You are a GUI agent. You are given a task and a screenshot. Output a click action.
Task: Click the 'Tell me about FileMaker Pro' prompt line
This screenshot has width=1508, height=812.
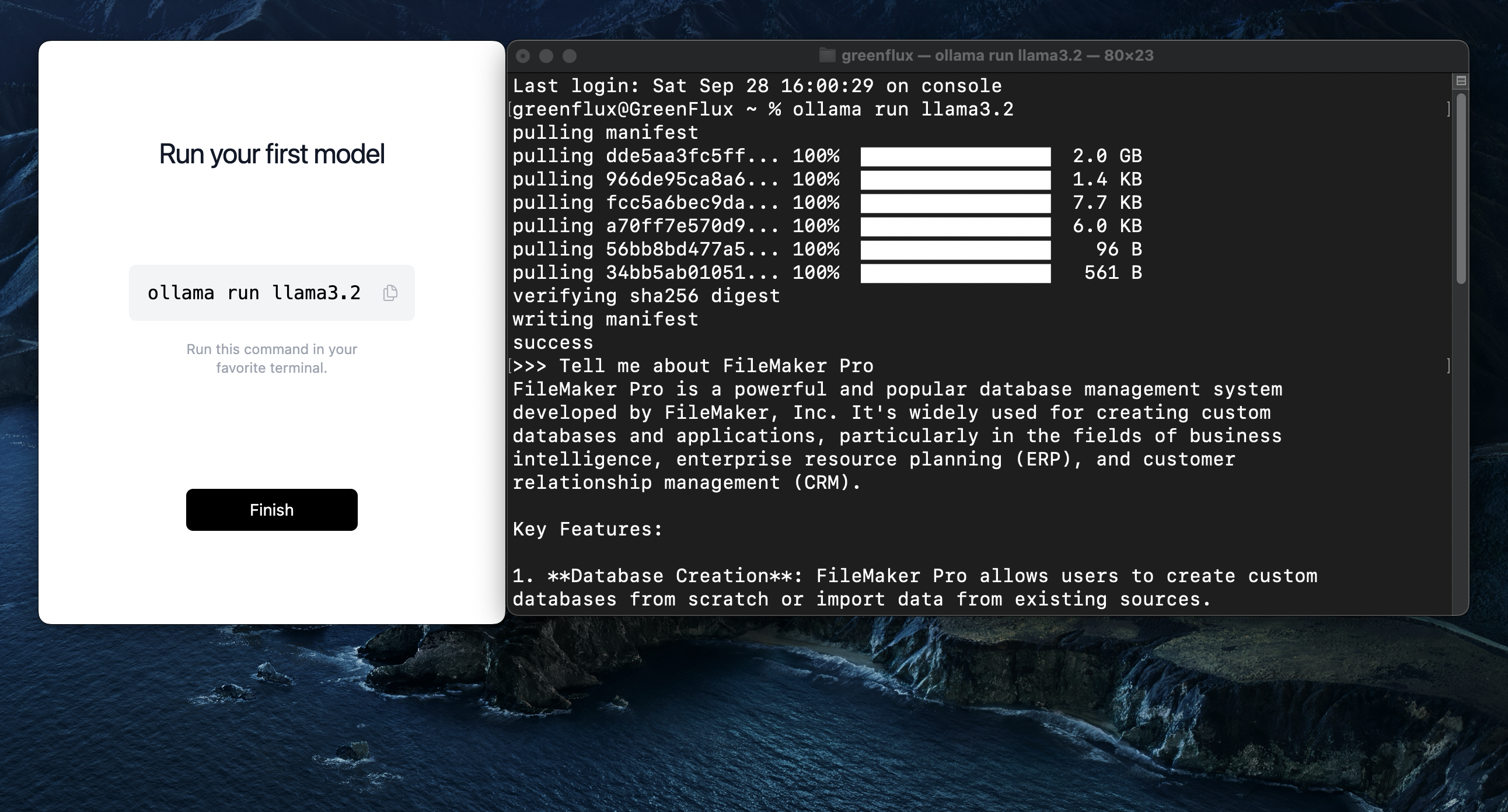pyautogui.click(x=715, y=366)
